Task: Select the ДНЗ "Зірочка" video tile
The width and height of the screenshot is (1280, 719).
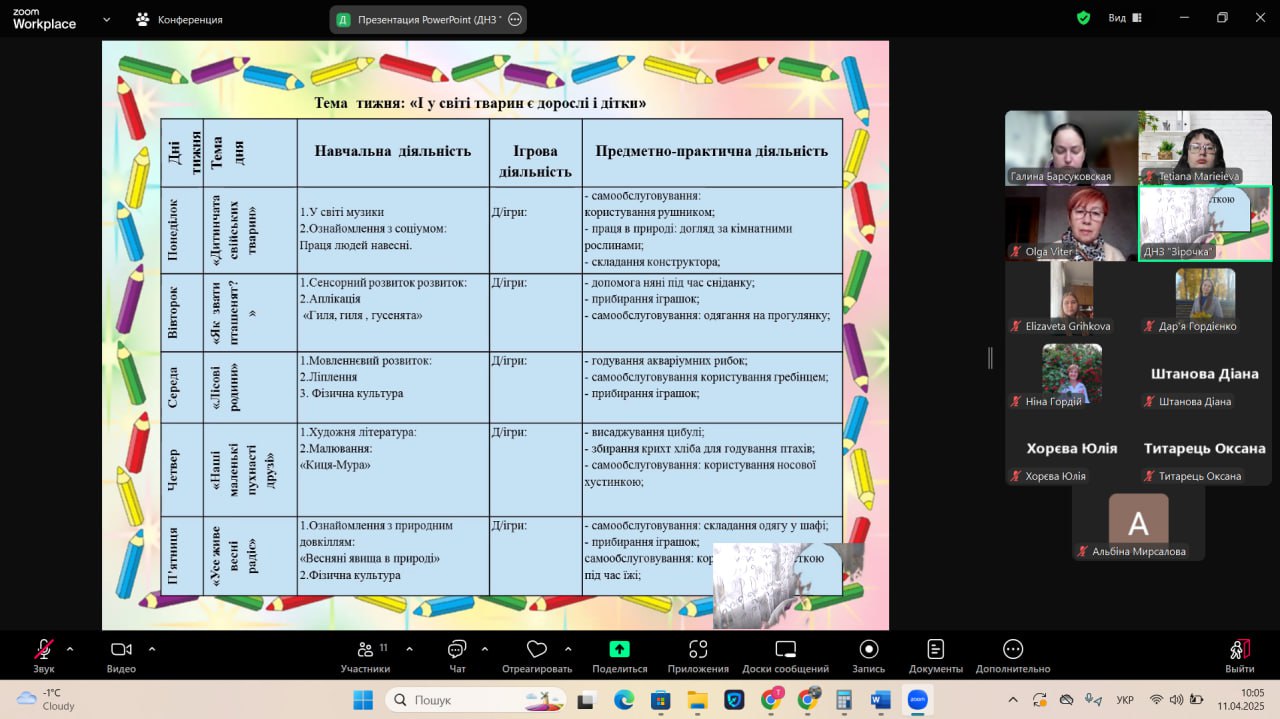Action: point(1205,223)
